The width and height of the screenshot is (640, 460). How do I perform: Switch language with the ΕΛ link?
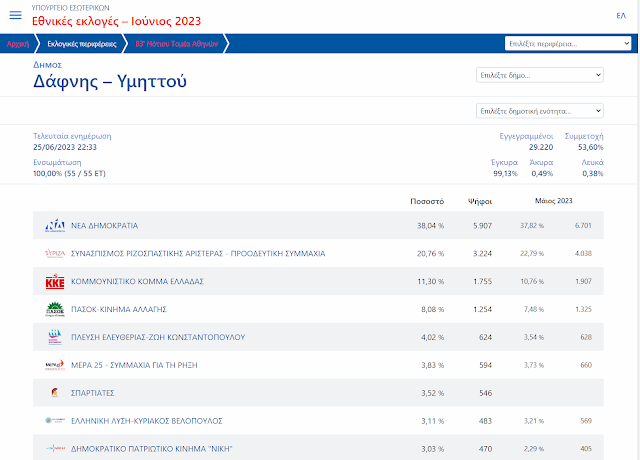click(x=621, y=16)
